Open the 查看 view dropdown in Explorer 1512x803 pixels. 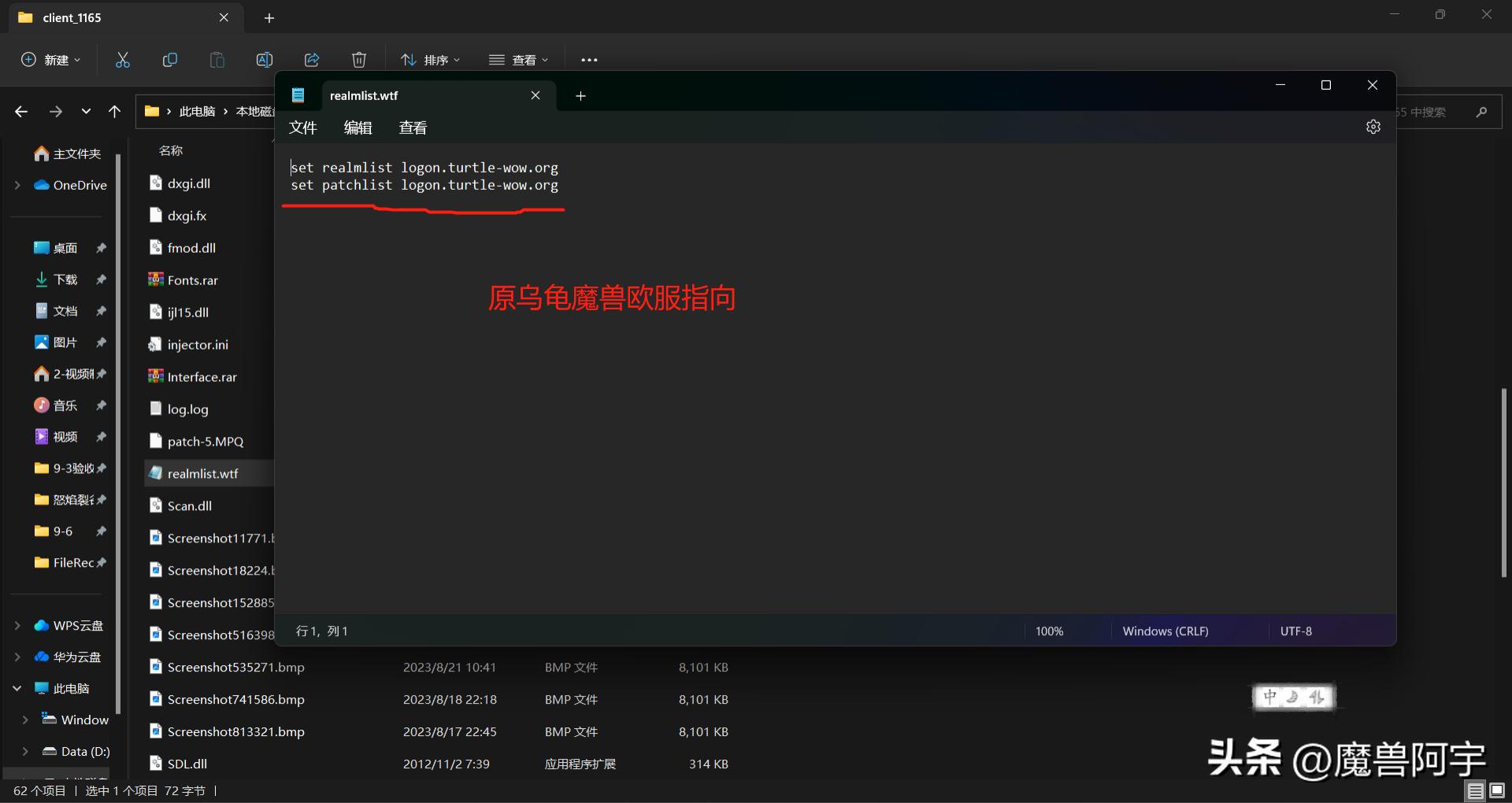(518, 60)
